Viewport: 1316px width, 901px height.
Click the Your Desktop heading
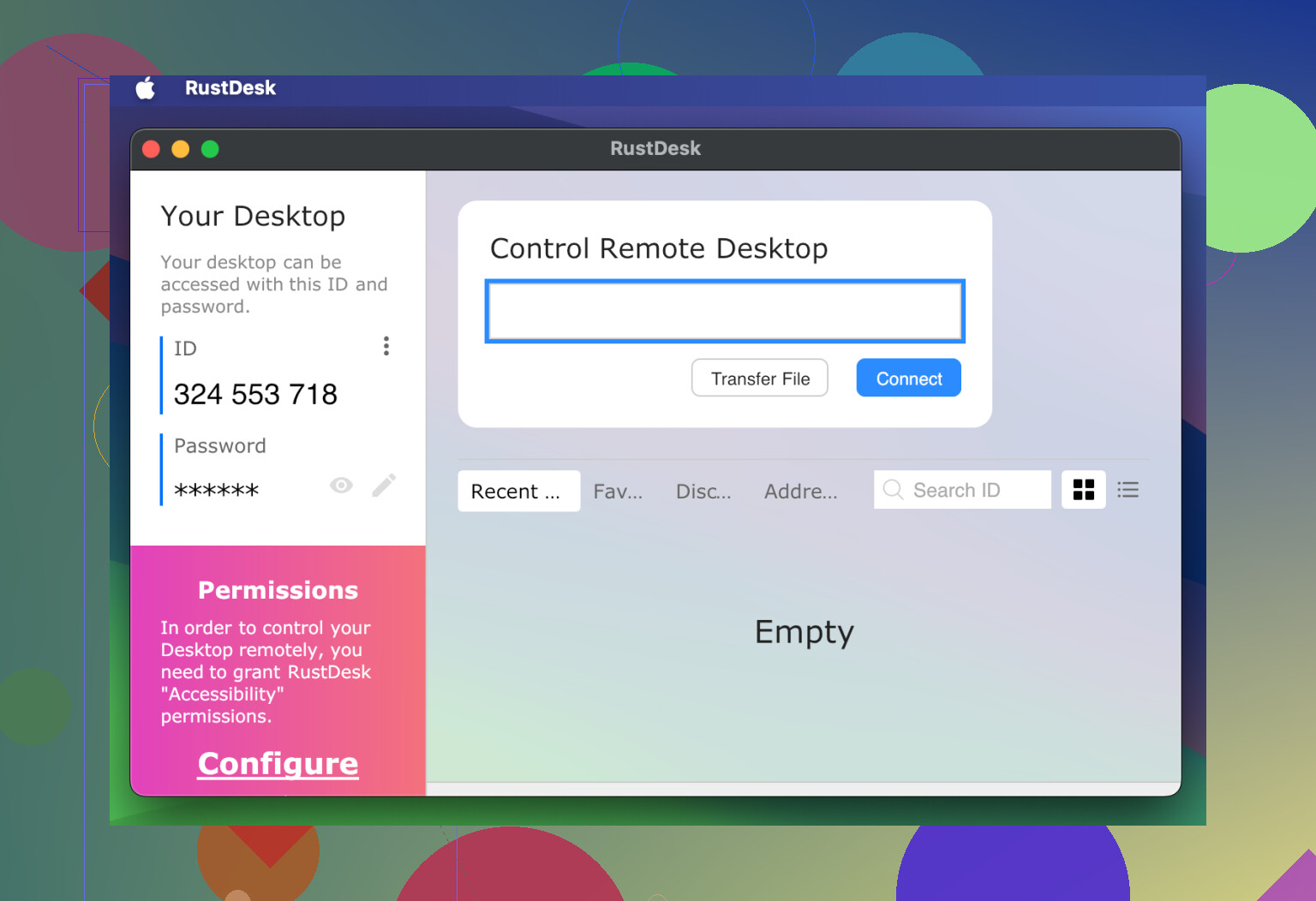(x=253, y=216)
